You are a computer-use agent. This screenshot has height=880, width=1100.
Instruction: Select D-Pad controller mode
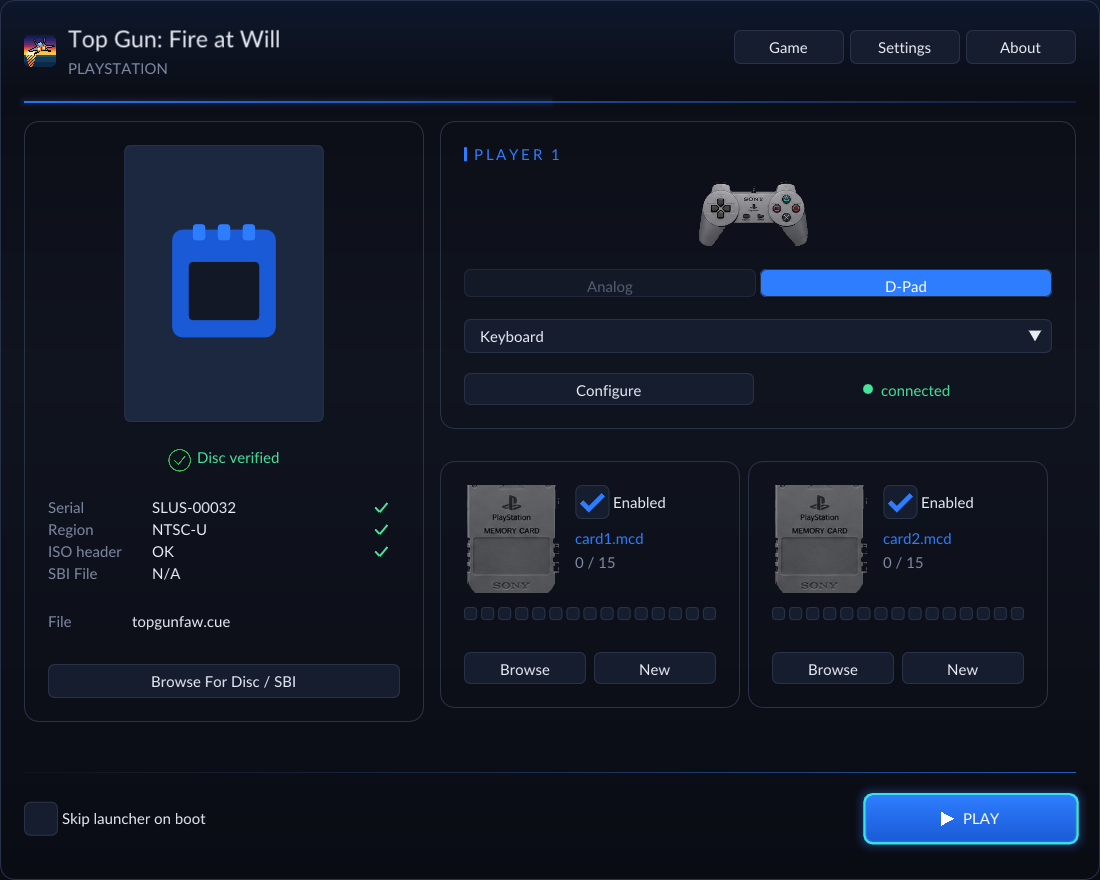[x=906, y=284]
